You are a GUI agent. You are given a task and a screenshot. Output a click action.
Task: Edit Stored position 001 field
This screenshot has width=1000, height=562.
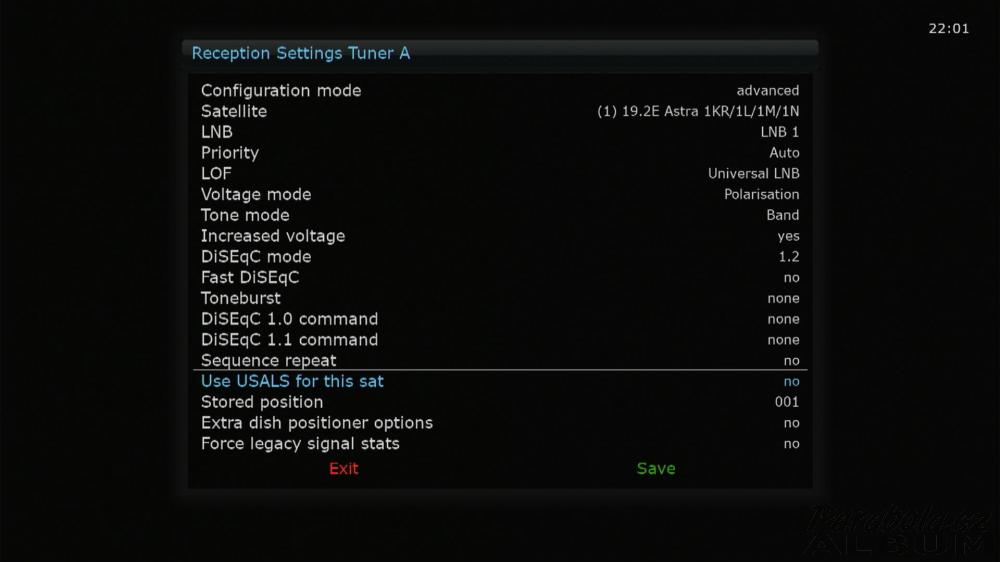coord(500,403)
